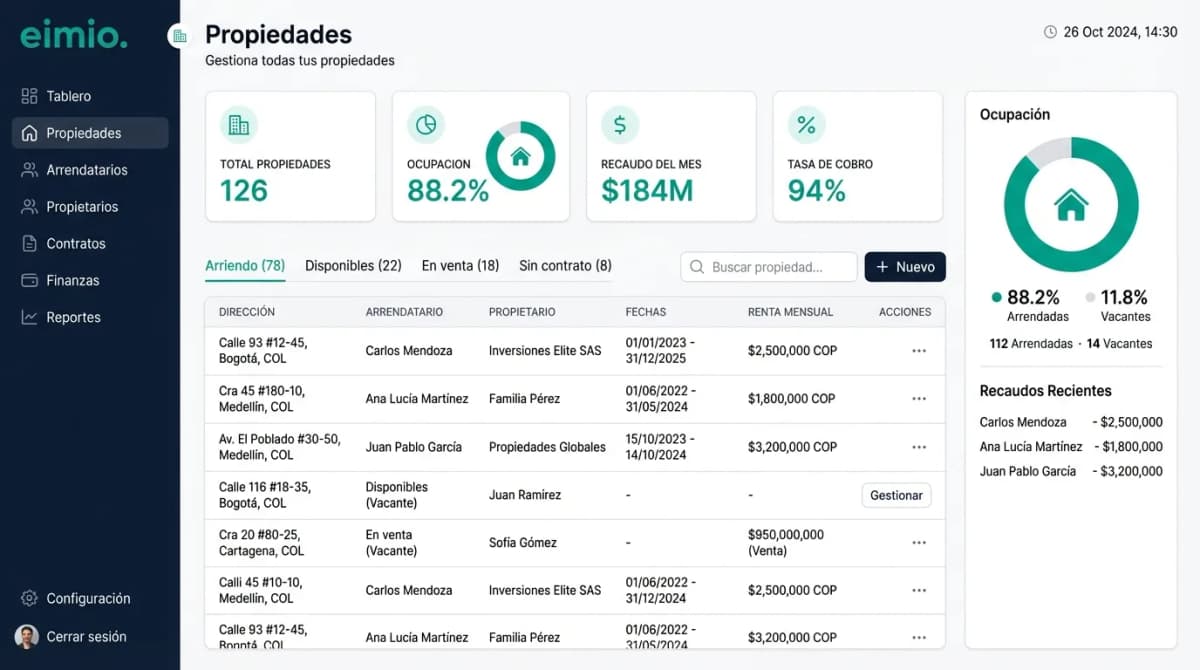This screenshot has width=1200, height=670.
Task: Click inside the Buscar propiedad search field
Action: pos(770,267)
